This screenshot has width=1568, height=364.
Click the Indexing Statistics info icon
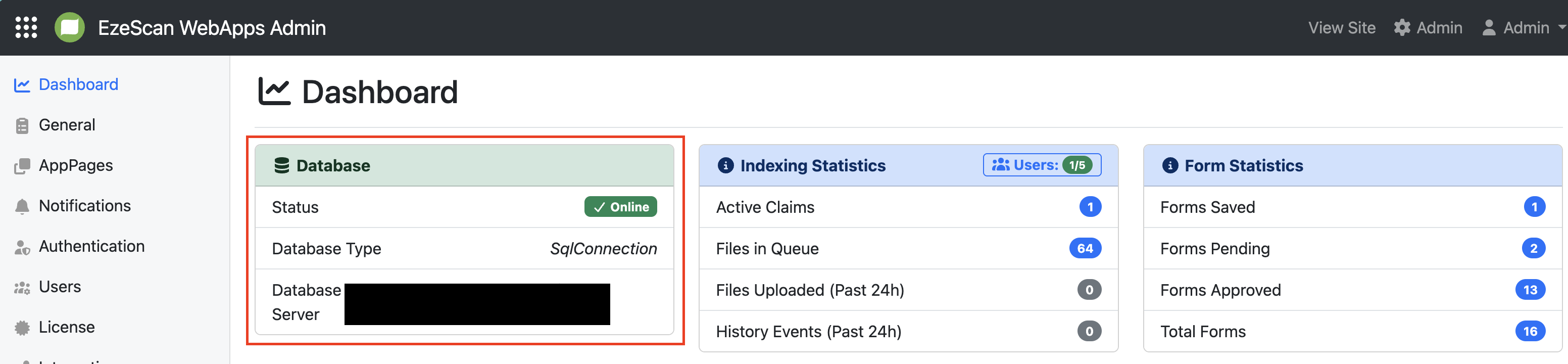pyautogui.click(x=725, y=165)
